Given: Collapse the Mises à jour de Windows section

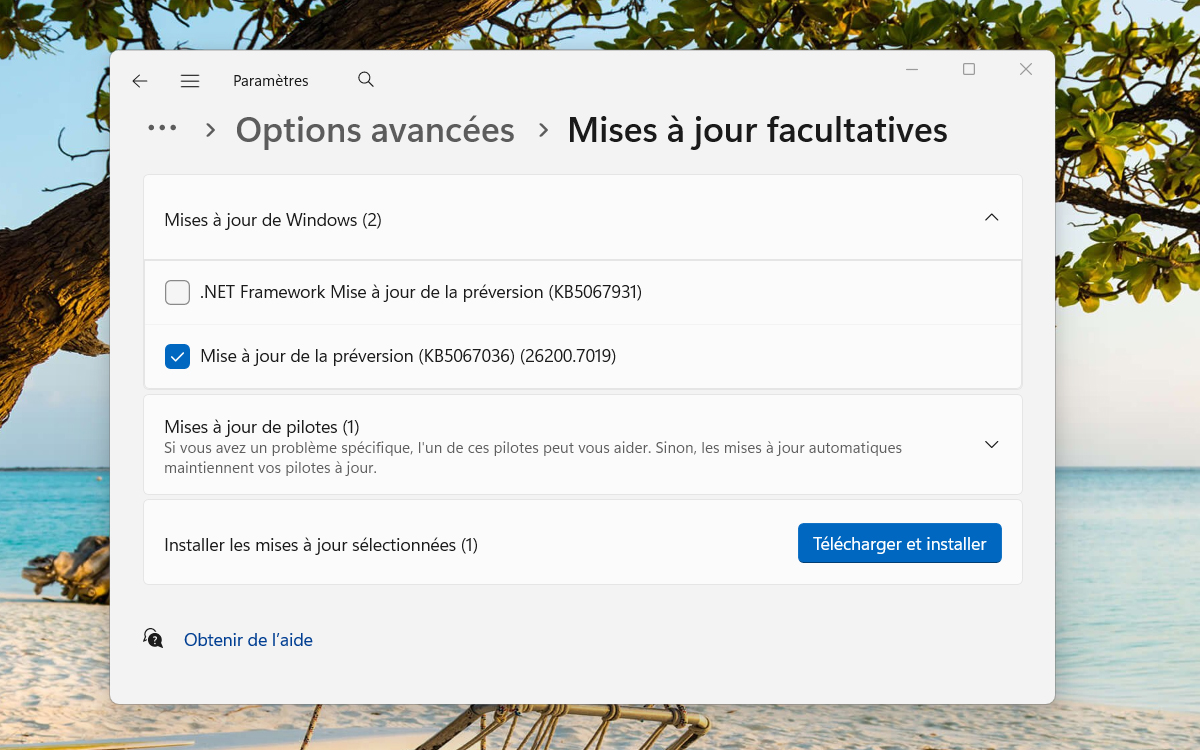Looking at the screenshot, I should point(991,217).
